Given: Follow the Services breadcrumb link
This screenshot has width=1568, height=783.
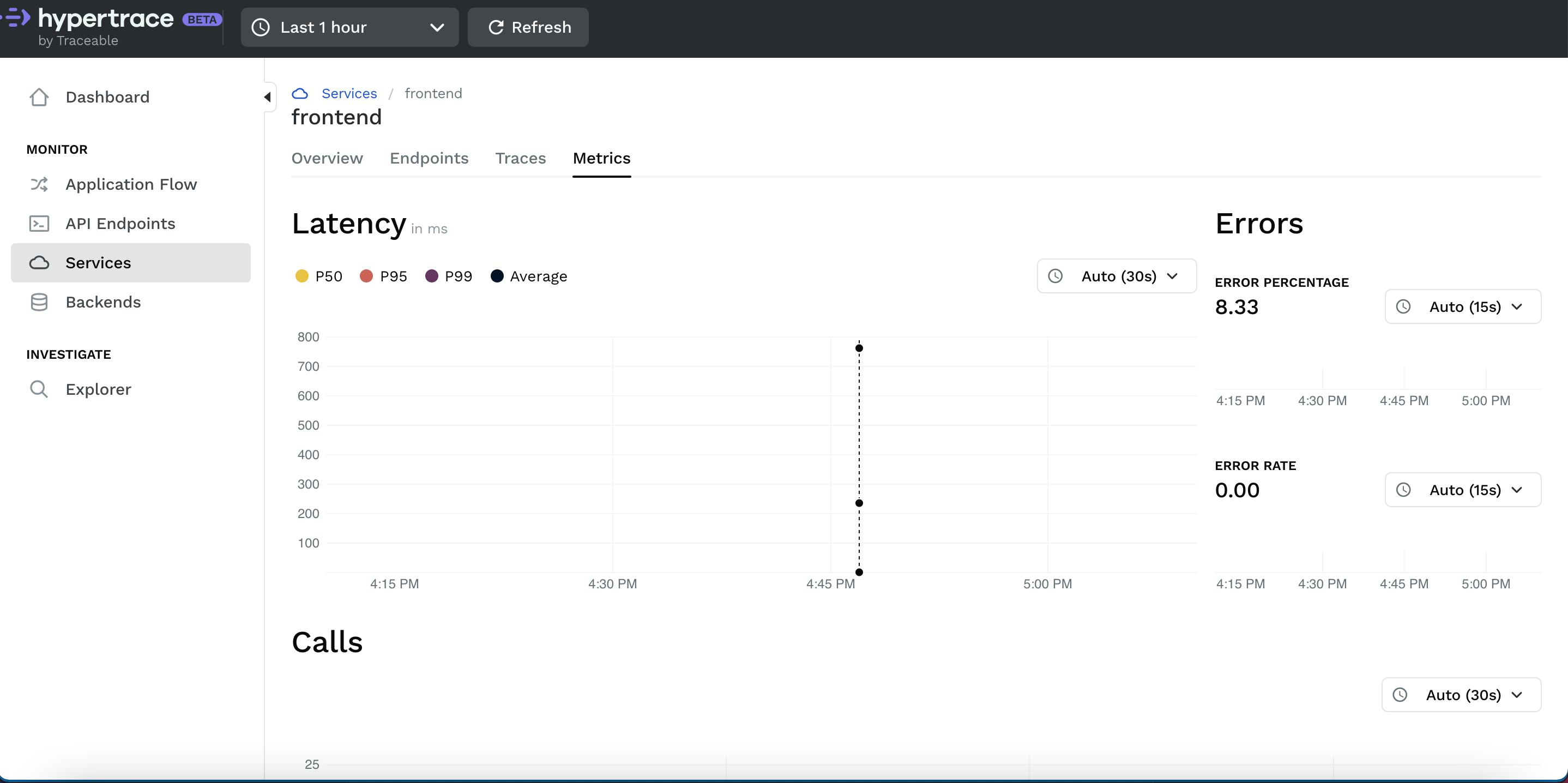Looking at the screenshot, I should click(349, 94).
